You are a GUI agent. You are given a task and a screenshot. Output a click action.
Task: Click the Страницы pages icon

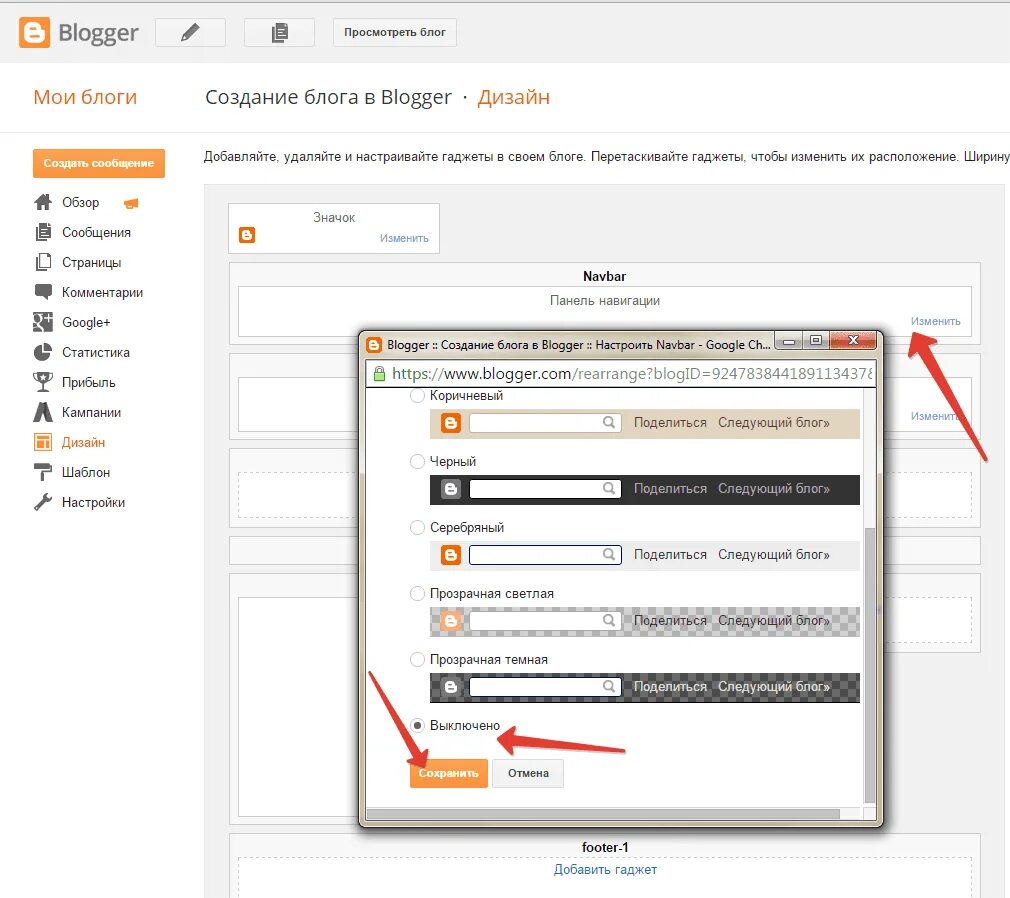(43, 262)
